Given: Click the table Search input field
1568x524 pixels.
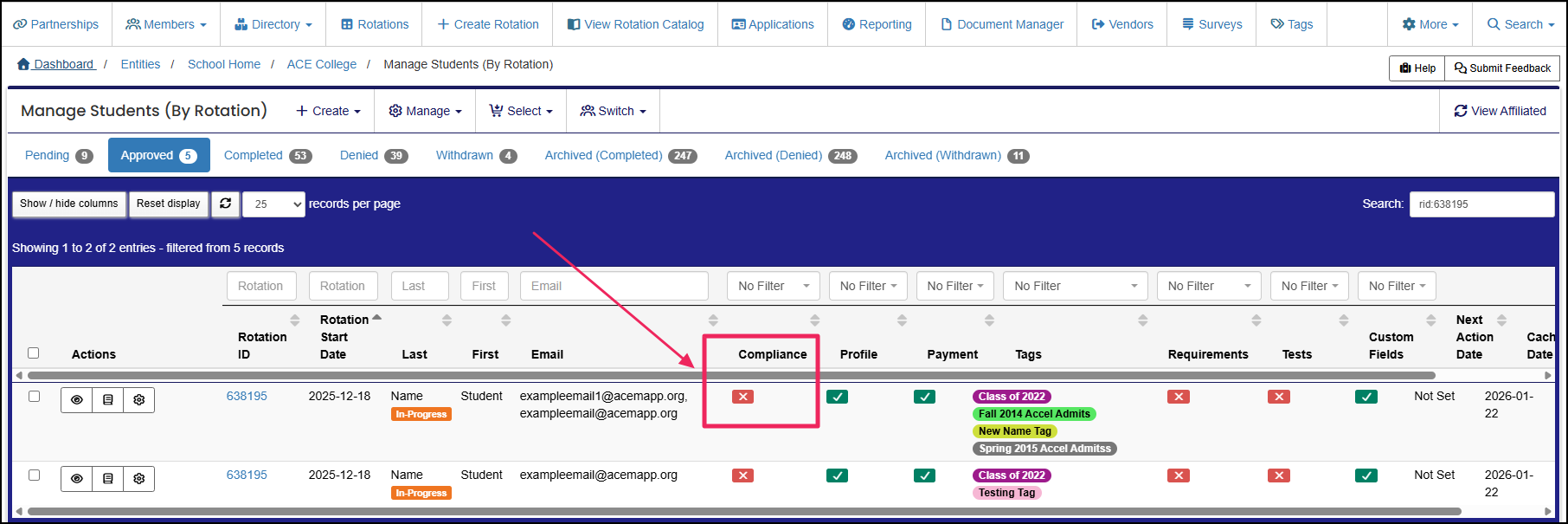Looking at the screenshot, I should pos(1481,204).
